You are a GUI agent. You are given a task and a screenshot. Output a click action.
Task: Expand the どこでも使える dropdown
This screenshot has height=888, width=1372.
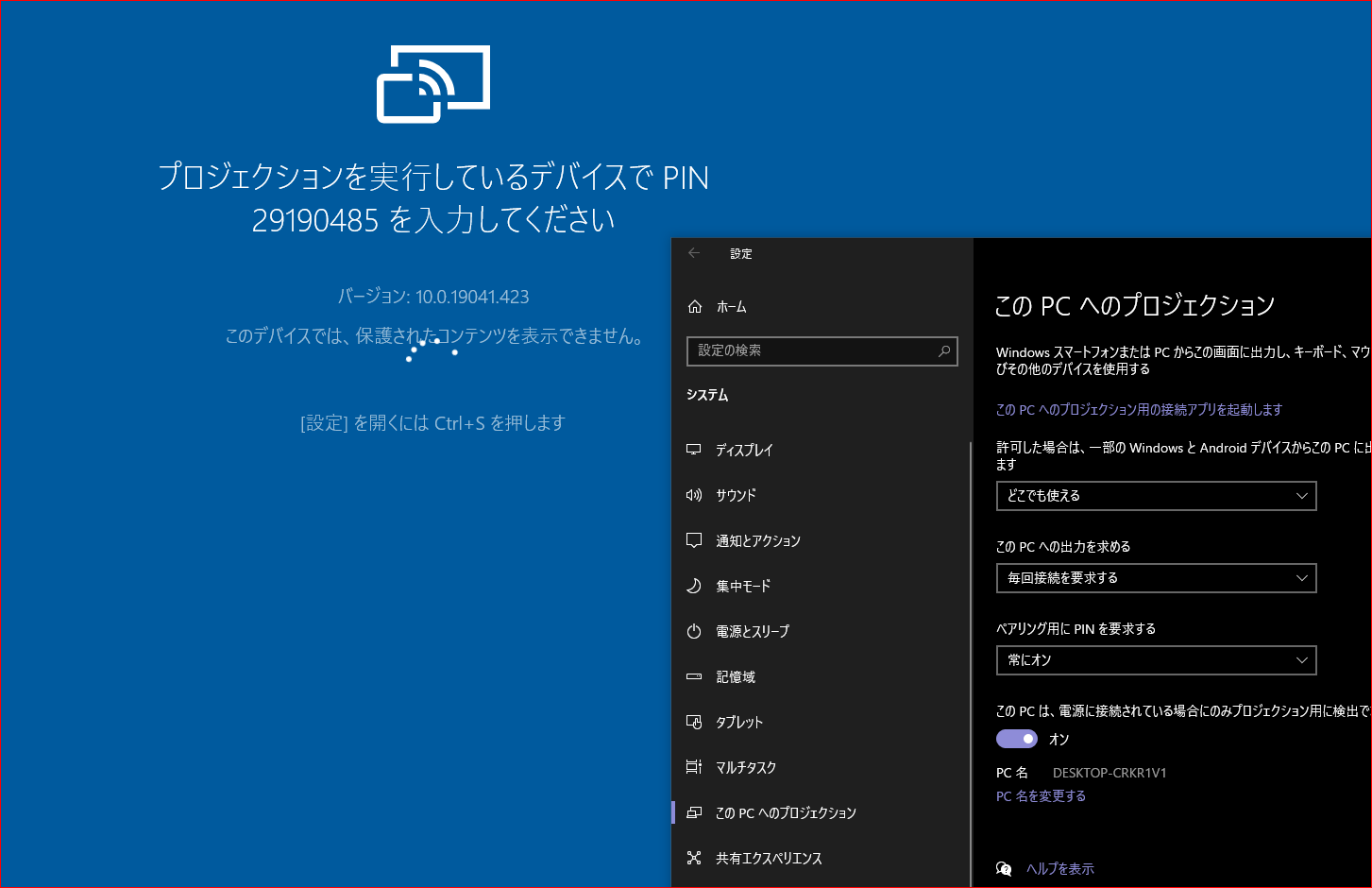[x=1156, y=496]
